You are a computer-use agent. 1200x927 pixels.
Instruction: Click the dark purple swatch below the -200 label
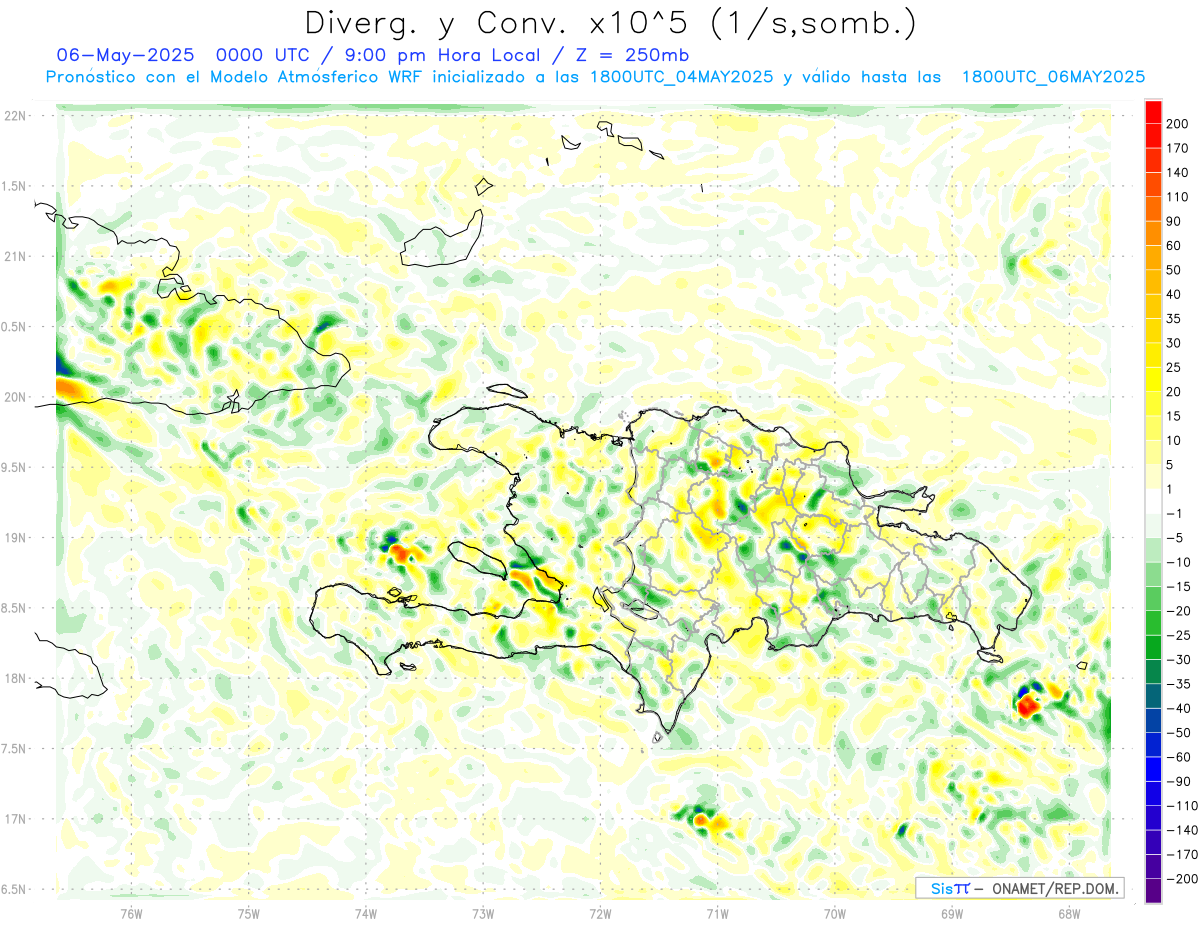[1153, 891]
